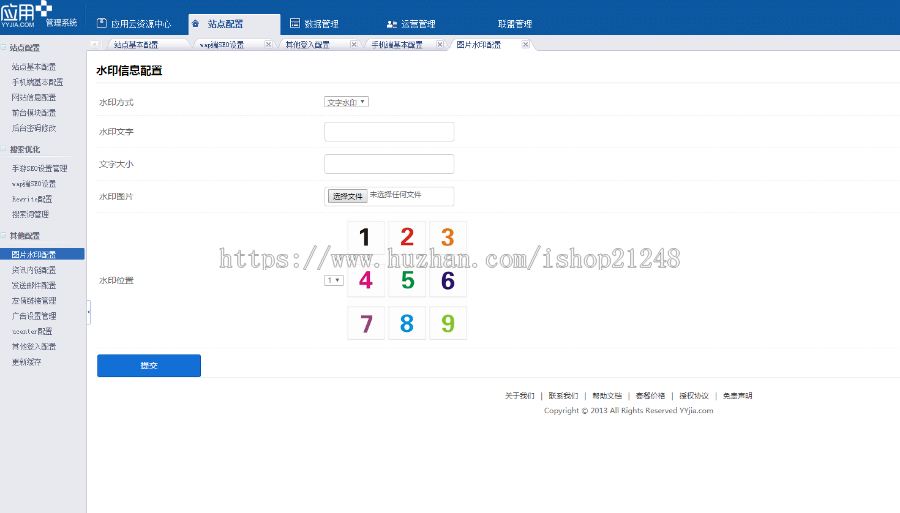Open 后台密码修改 in the sidebar

[34, 128]
